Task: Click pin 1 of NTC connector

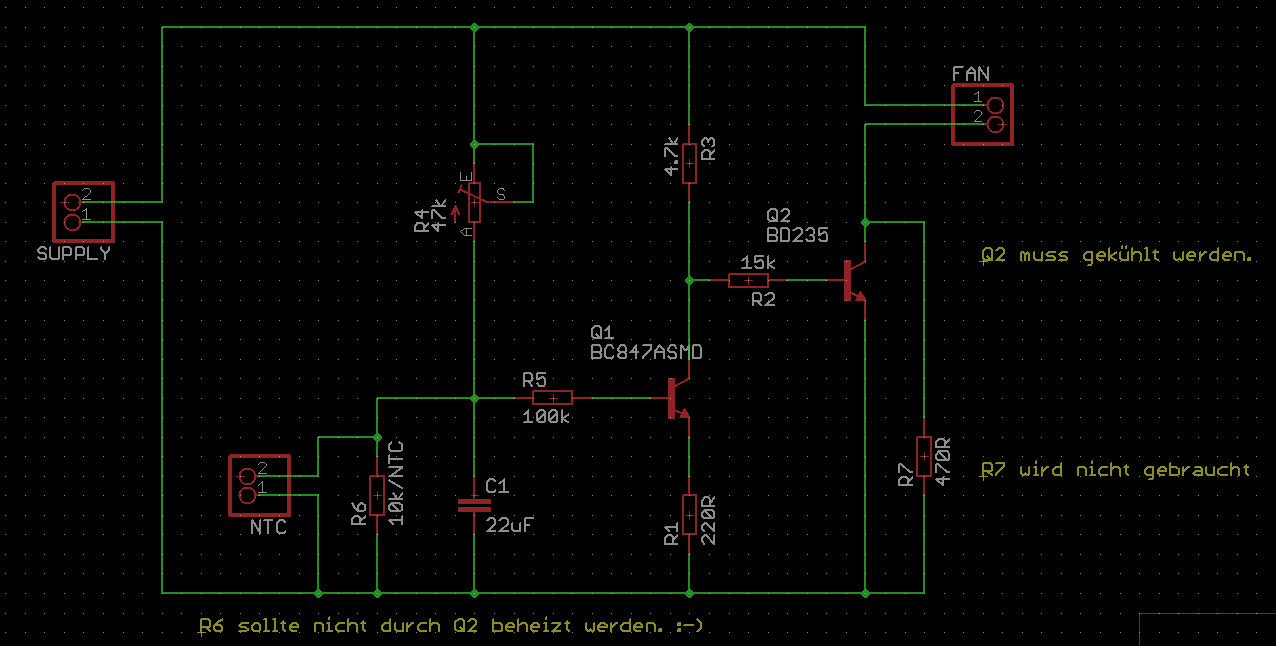Action: point(248,495)
